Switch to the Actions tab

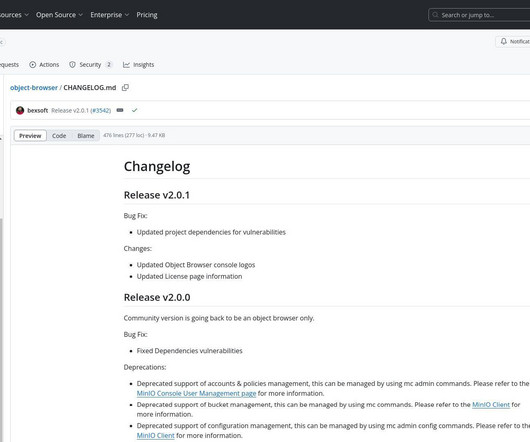click(44, 65)
